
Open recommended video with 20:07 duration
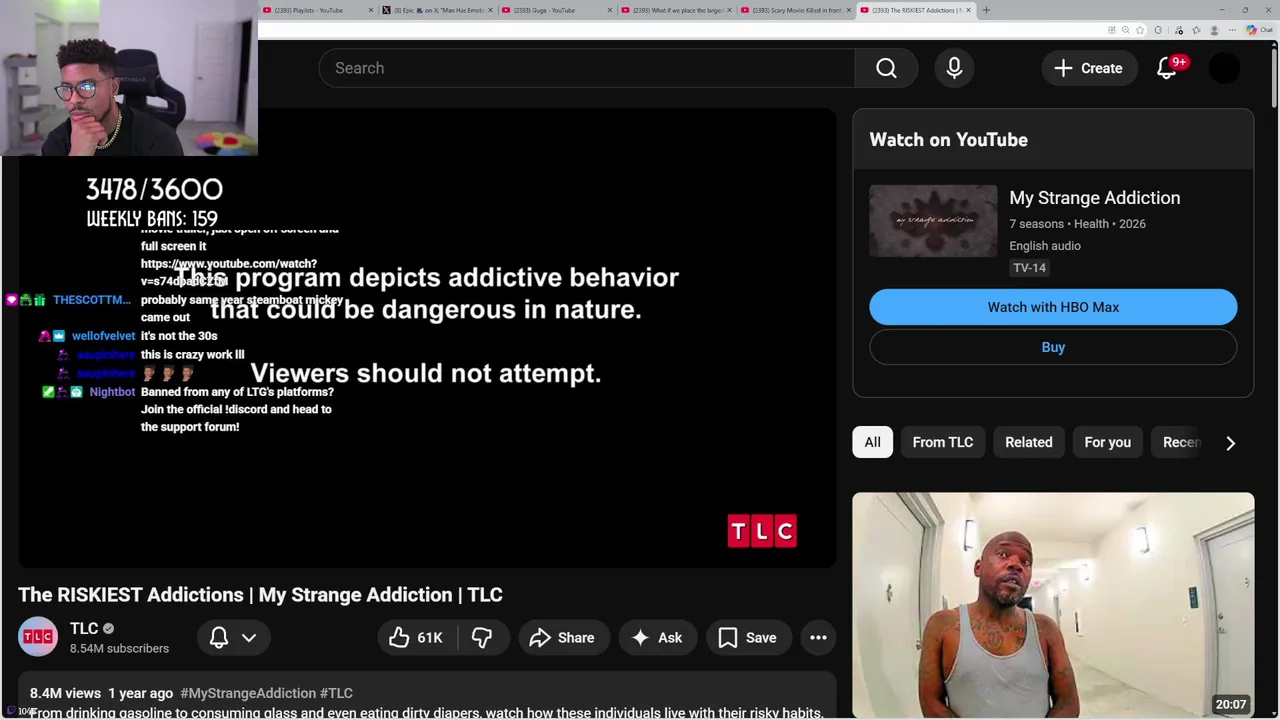[x=1053, y=604]
